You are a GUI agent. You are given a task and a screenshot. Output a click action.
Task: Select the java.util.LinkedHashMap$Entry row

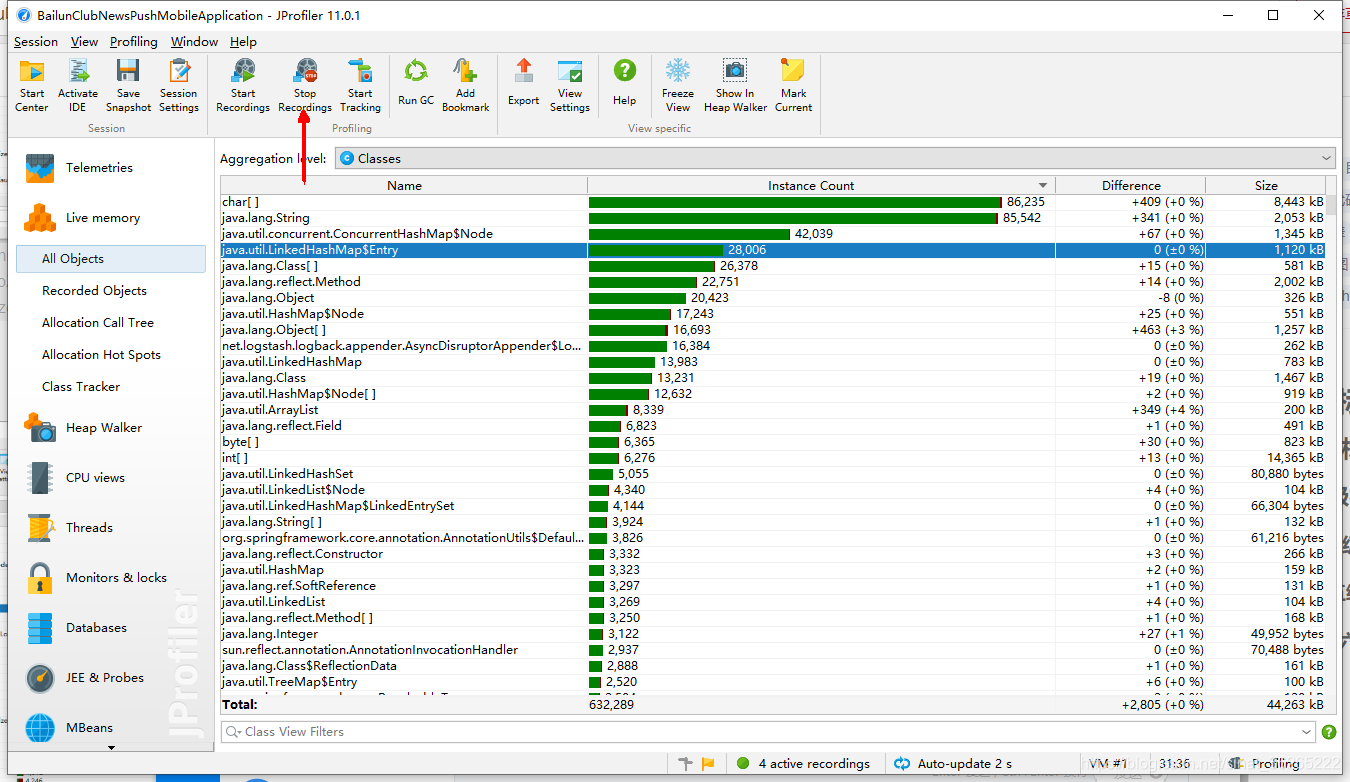[x=773, y=250]
